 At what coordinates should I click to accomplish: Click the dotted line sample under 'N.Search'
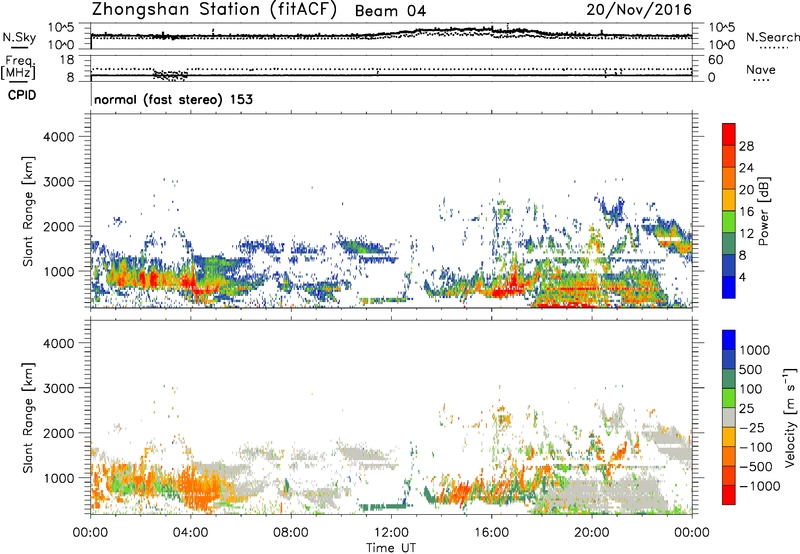pos(774,48)
